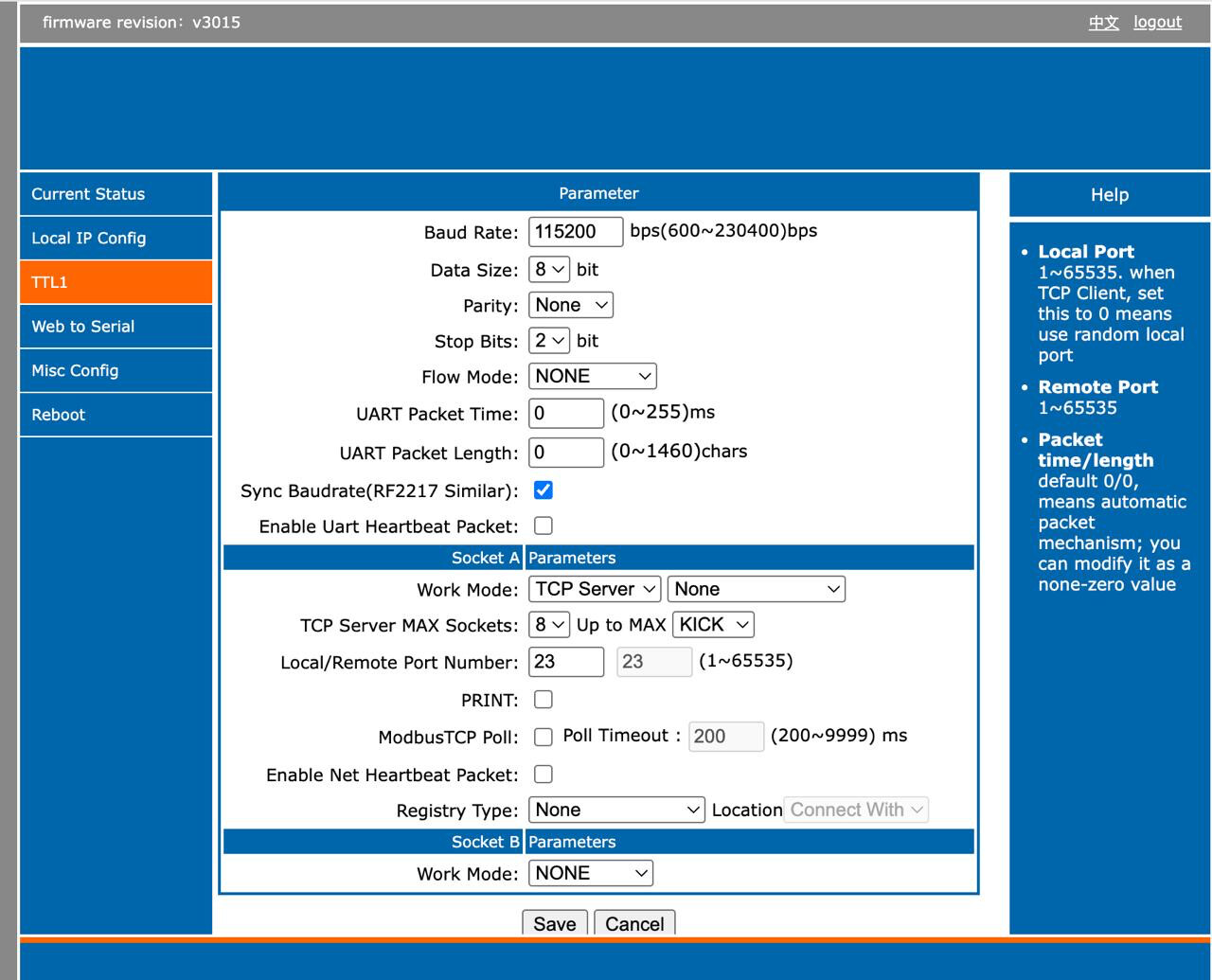Tick Enable Net Heartbeat Packet
Screen dimensions: 1212x980
point(543,775)
